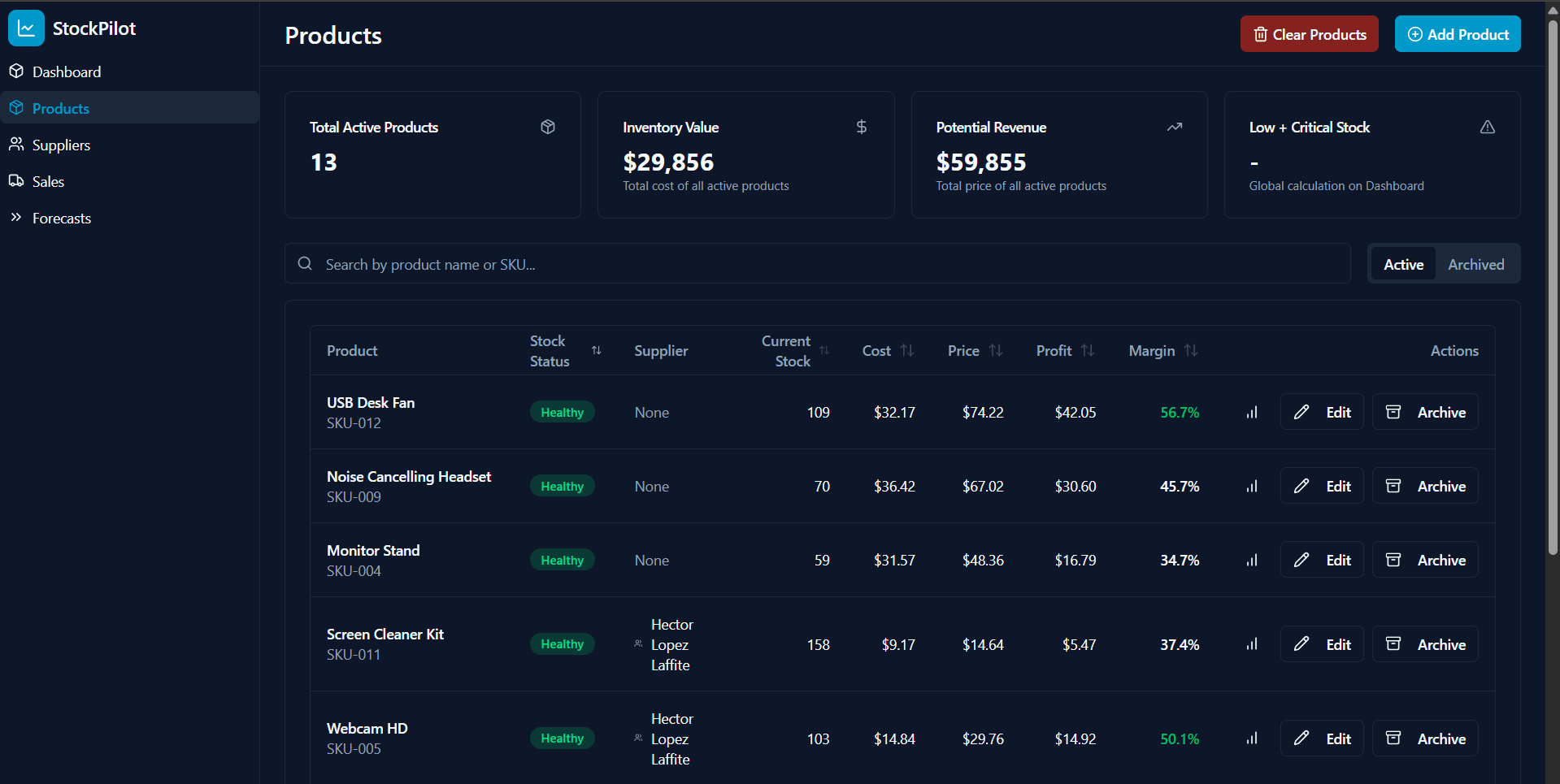
Task: Click the StockPilot logo icon
Action: (25, 28)
